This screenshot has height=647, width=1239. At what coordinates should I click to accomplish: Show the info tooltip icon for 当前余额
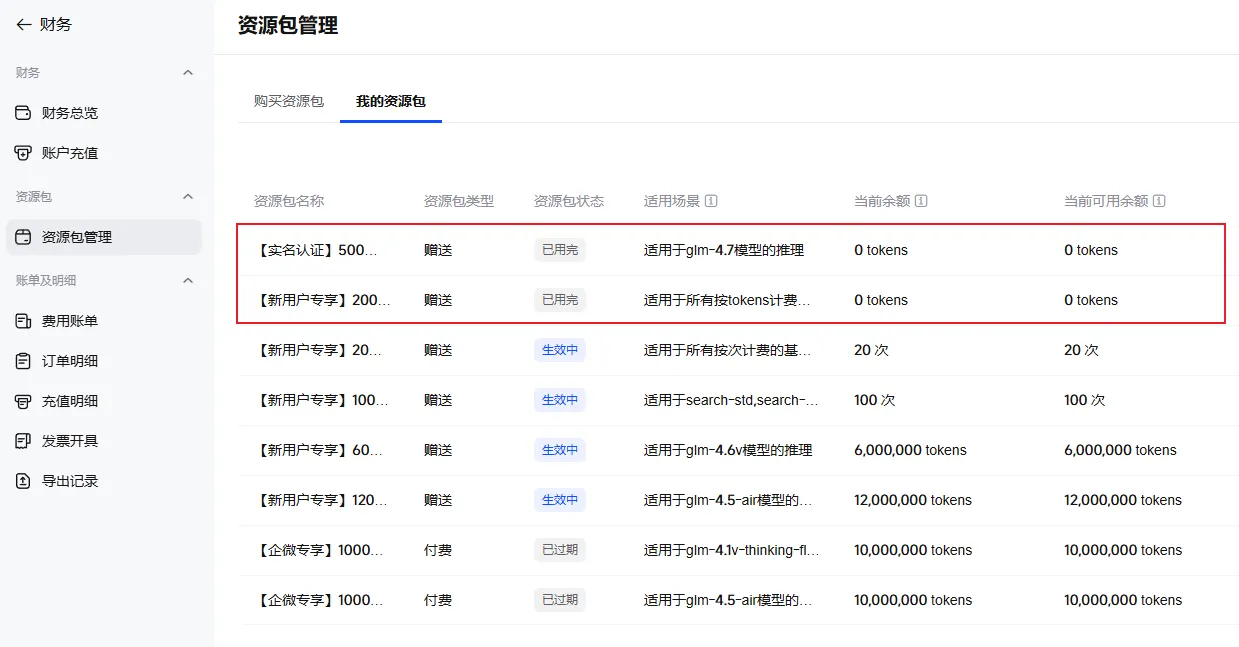point(921,201)
